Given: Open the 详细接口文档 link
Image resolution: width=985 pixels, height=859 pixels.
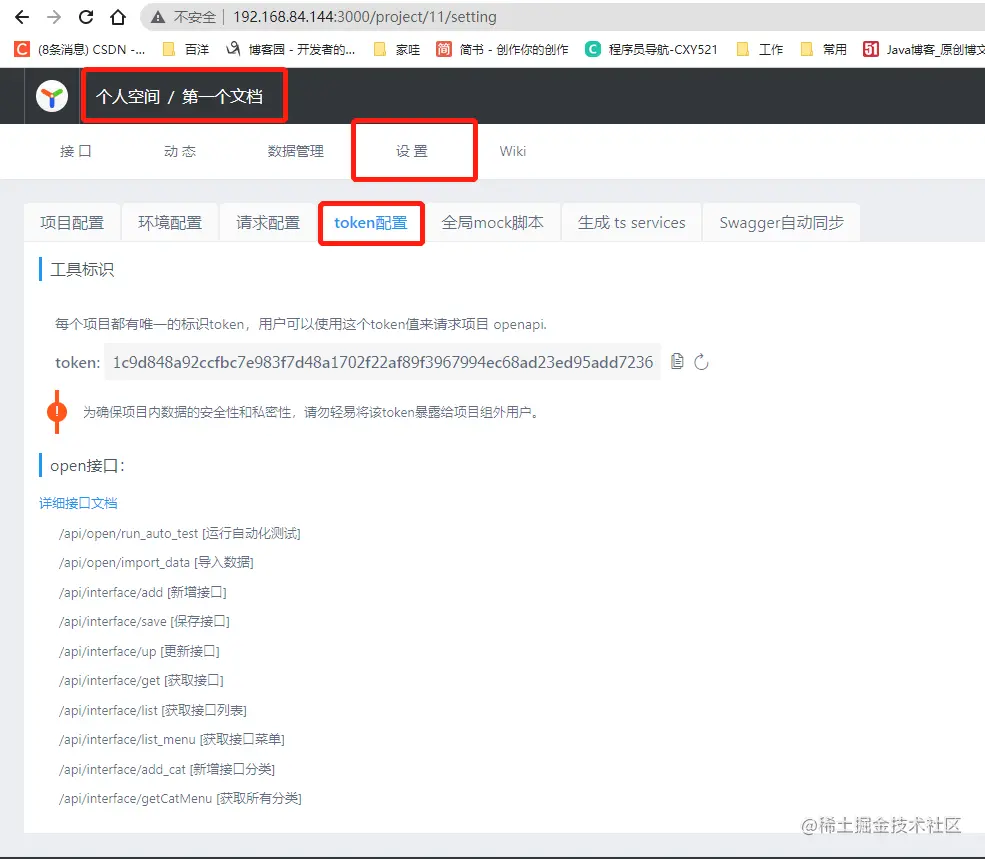Looking at the screenshot, I should (x=78, y=503).
